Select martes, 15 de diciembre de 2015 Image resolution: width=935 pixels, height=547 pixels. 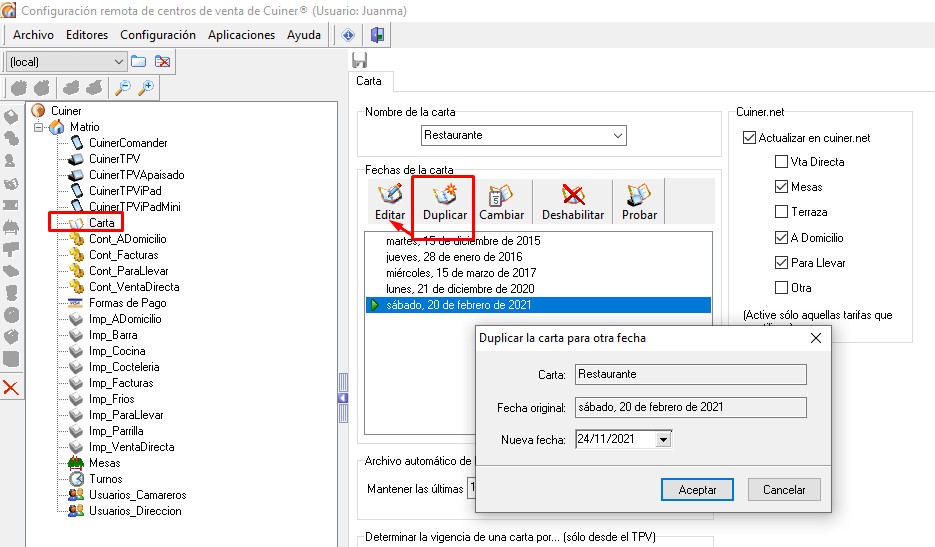(x=538, y=241)
